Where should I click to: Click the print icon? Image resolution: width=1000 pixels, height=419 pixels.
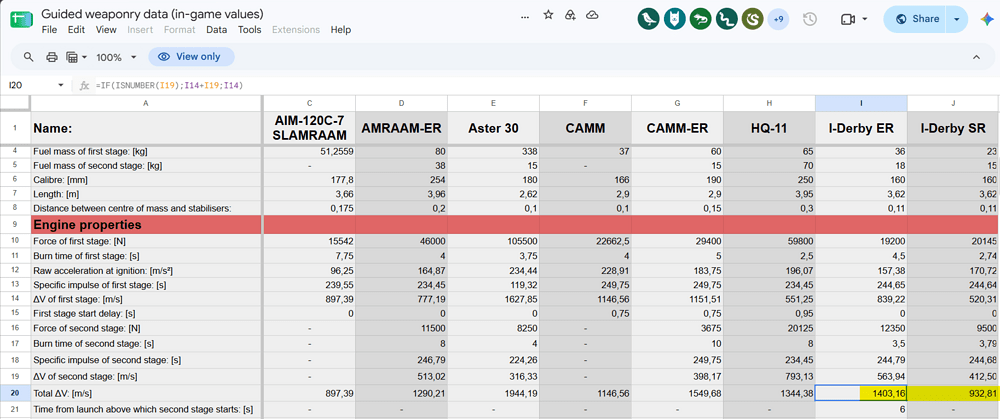52,57
